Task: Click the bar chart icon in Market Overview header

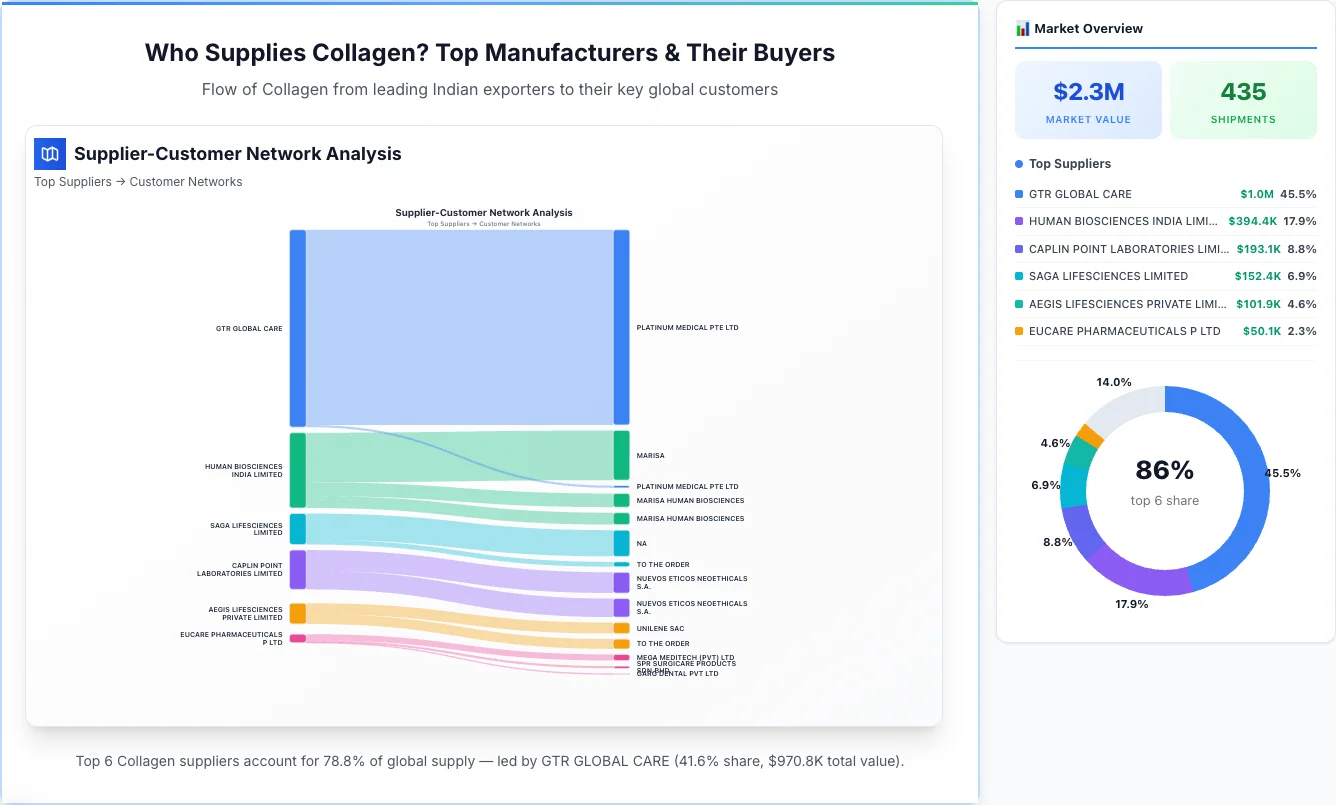Action: pos(1021,28)
